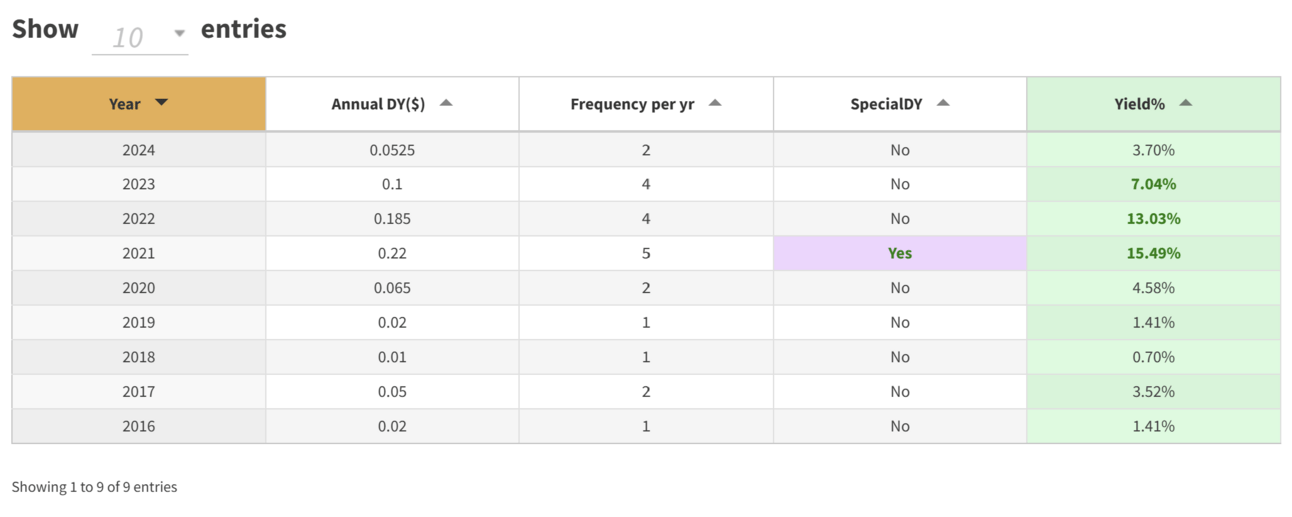The image size is (1292, 517).
Task: Click the 7.04% yield value
Action: click(1153, 184)
